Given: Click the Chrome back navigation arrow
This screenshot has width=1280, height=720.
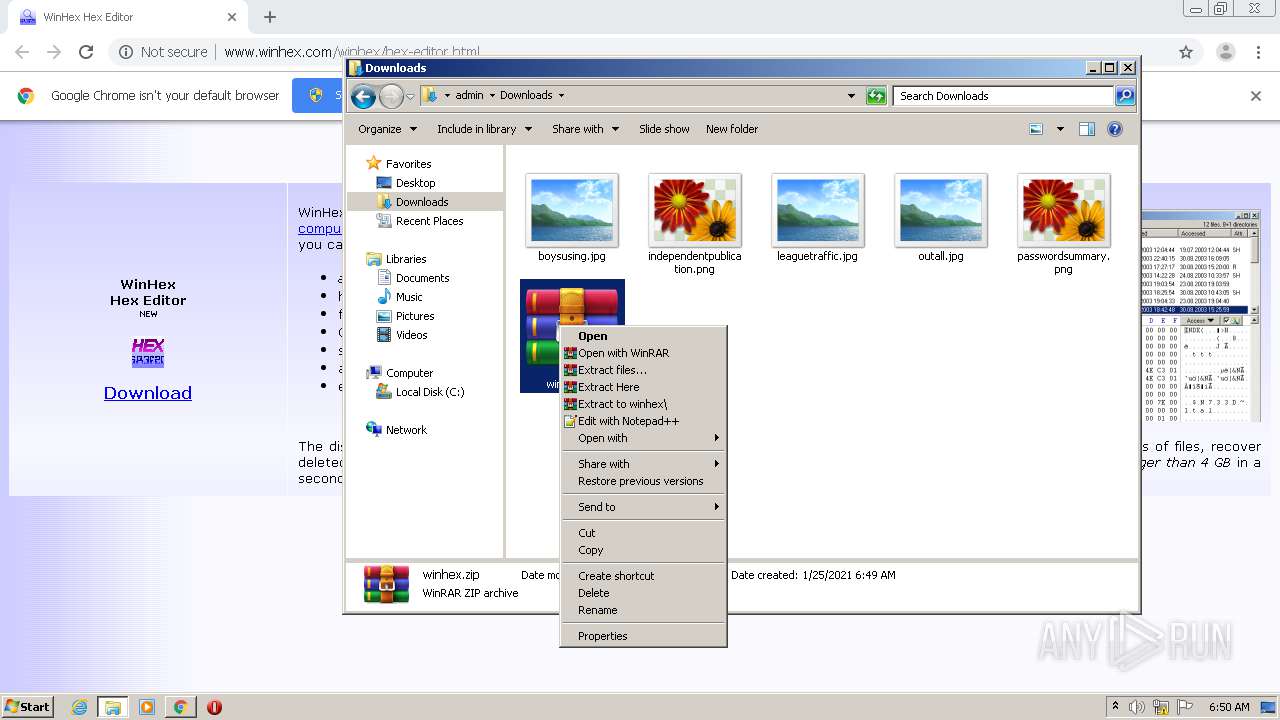Looking at the screenshot, I should pyautogui.click(x=22, y=52).
